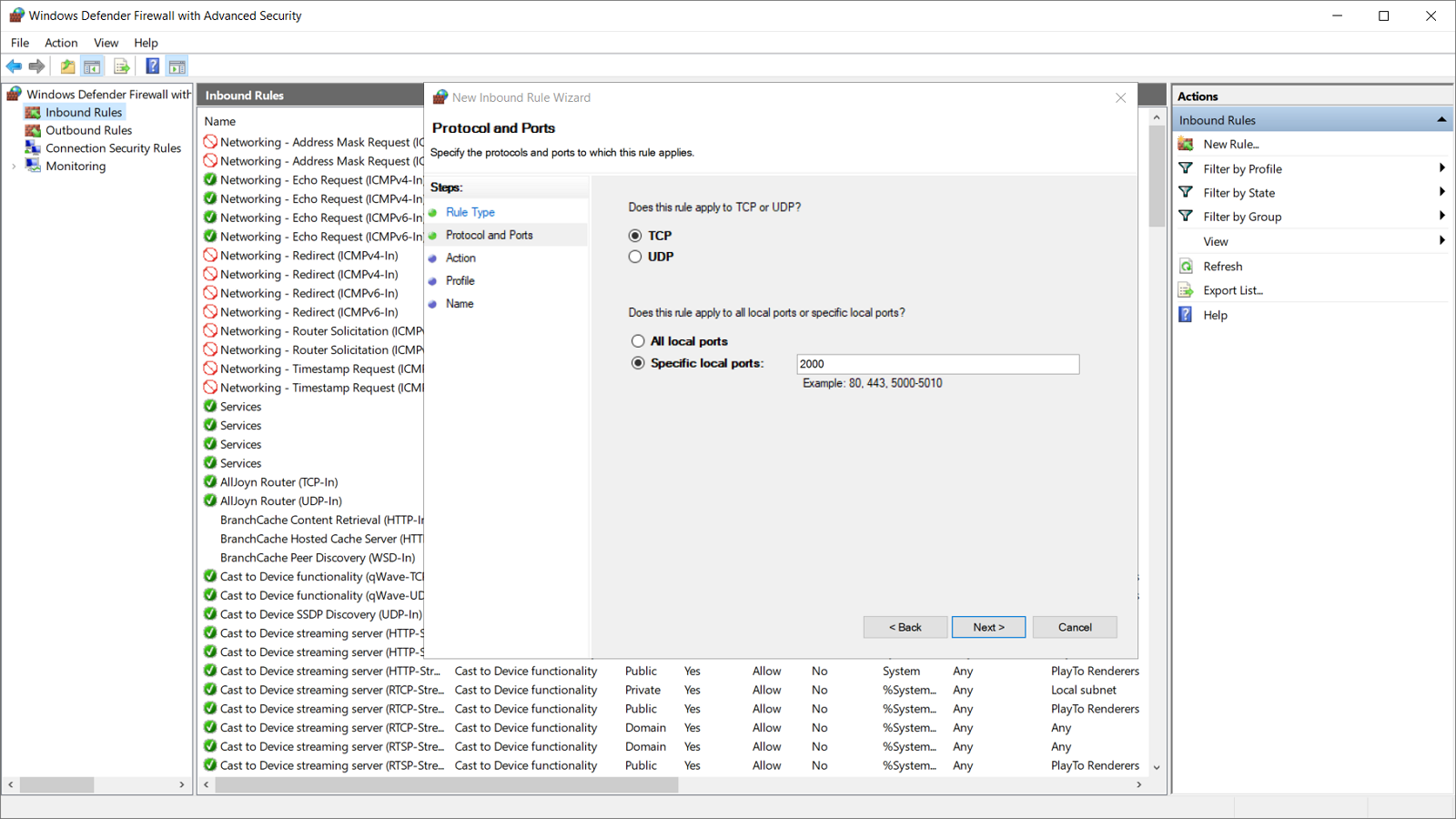Click the Up one level folder icon
This screenshot has height=819, width=1456.
click(67, 66)
